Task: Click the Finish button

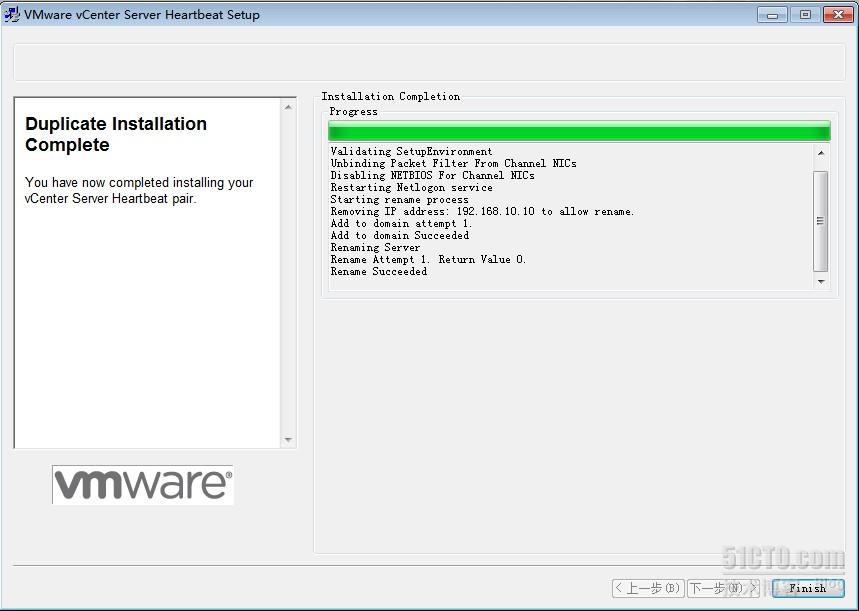Action: (x=808, y=588)
